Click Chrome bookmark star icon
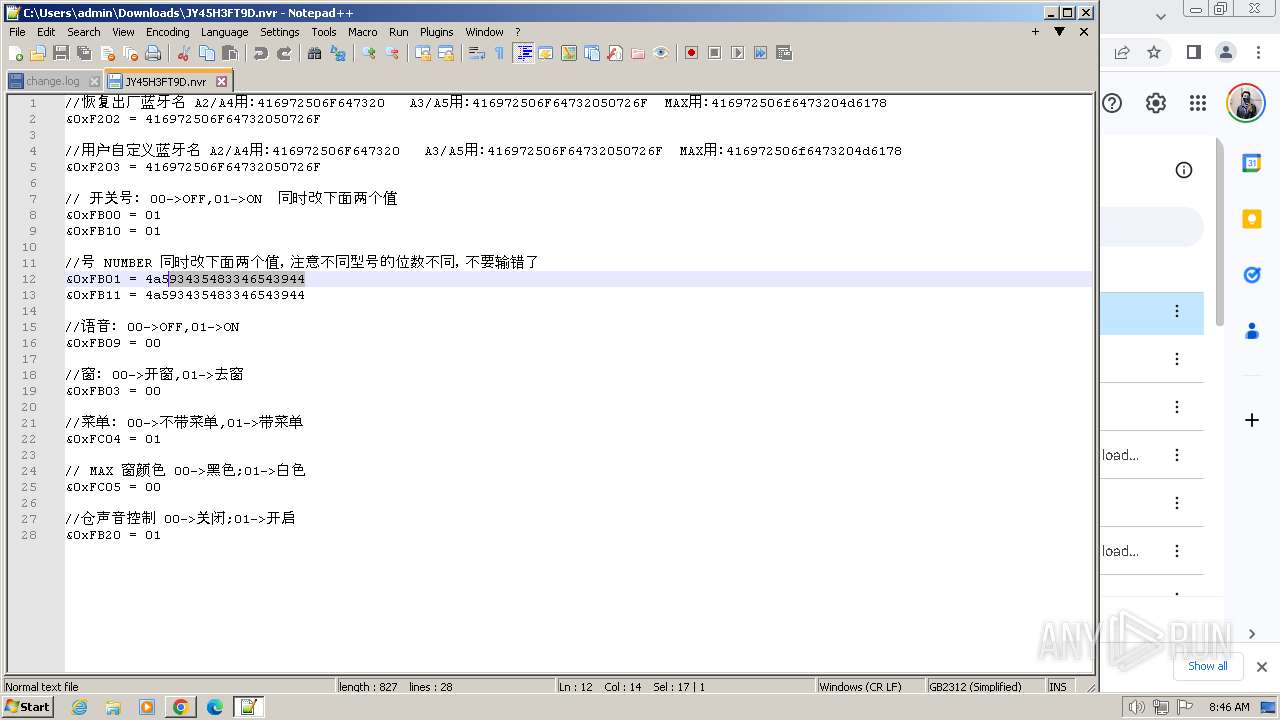Image resolution: width=1280 pixels, height=720 pixels. tap(1154, 52)
